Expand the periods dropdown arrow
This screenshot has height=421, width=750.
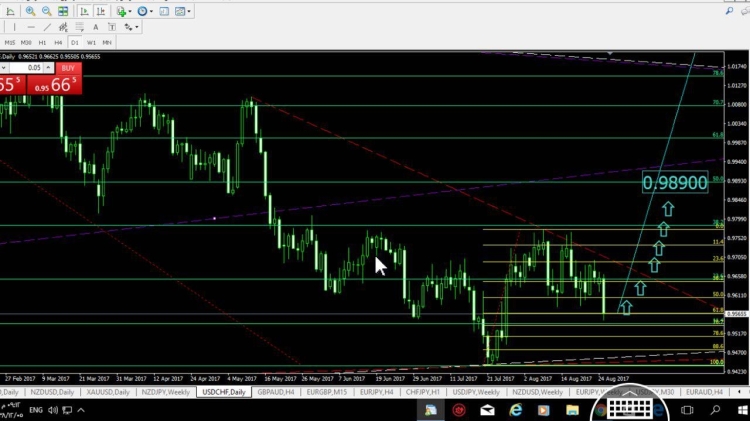pos(152,11)
